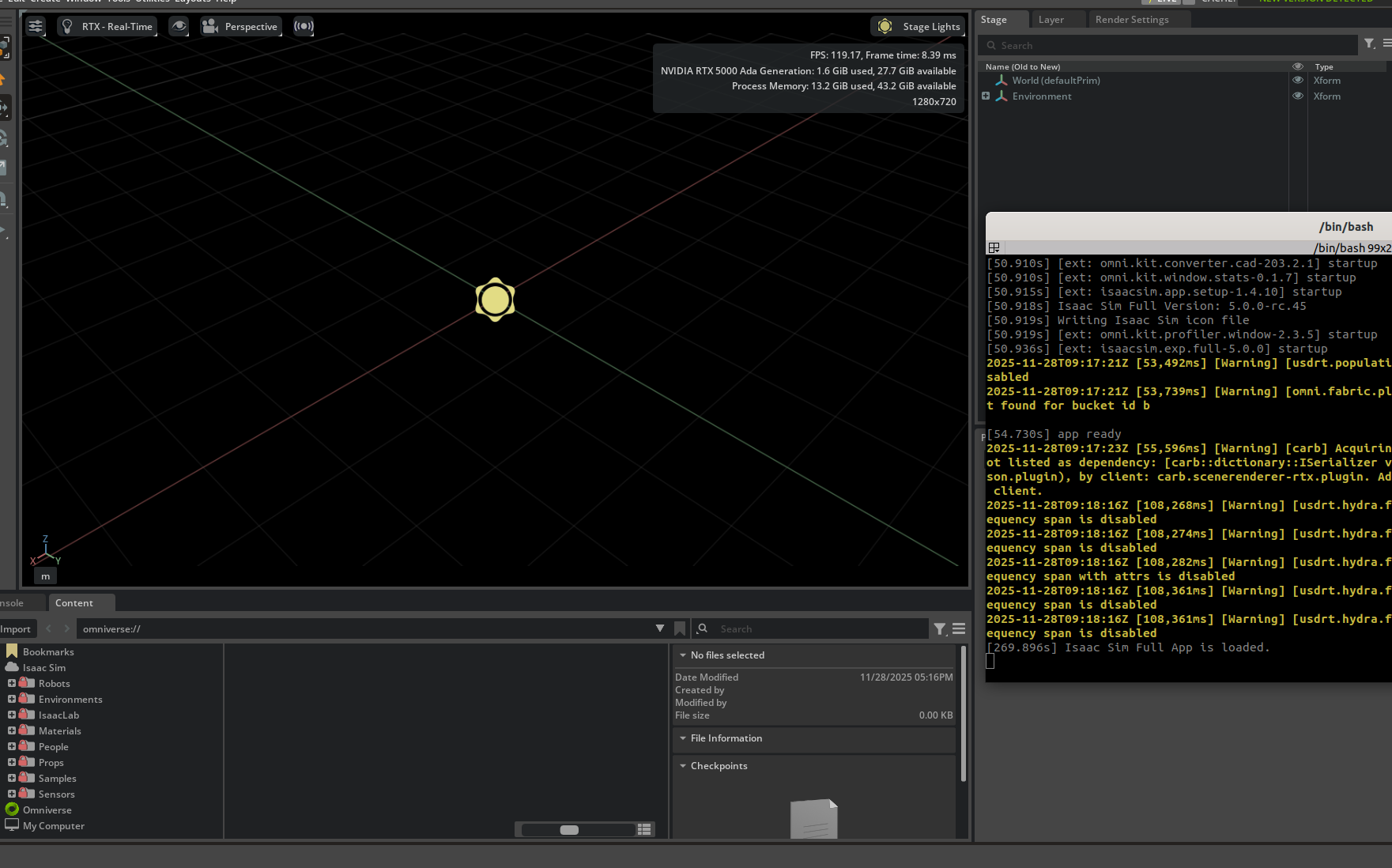
Task: Click the Type column header
Action: (1324, 67)
